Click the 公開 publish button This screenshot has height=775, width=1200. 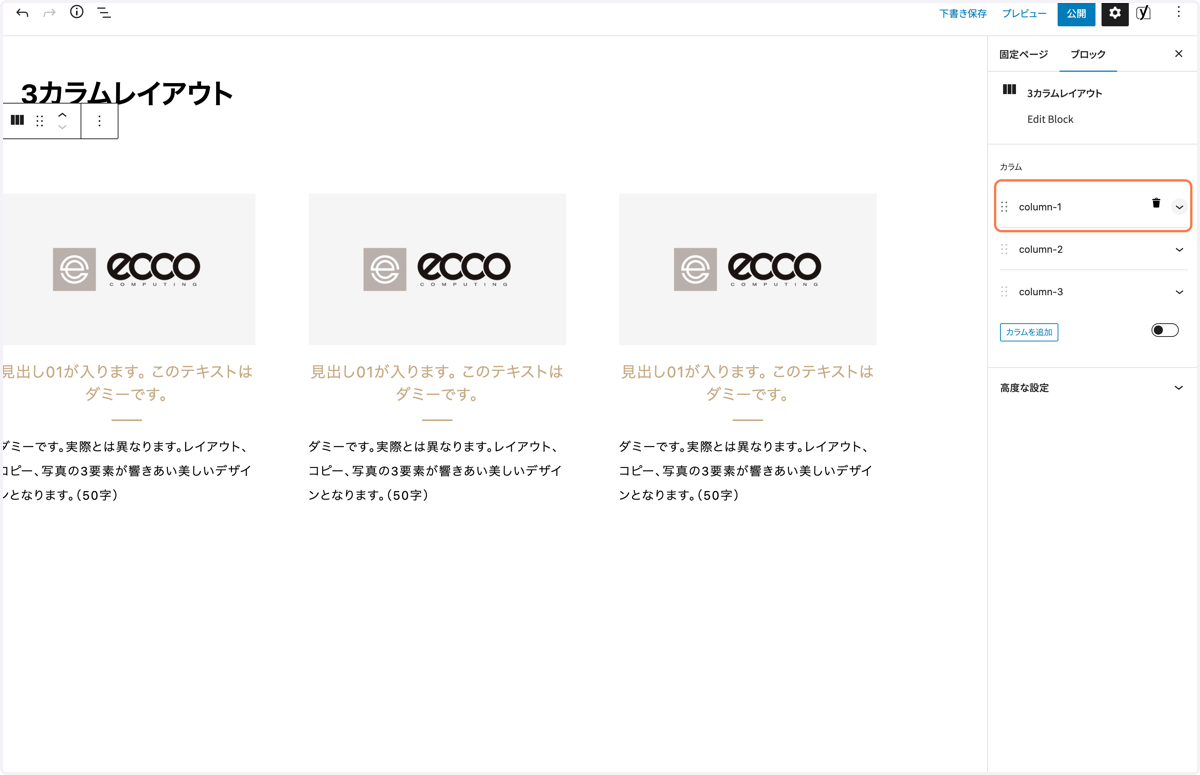[x=1076, y=14]
